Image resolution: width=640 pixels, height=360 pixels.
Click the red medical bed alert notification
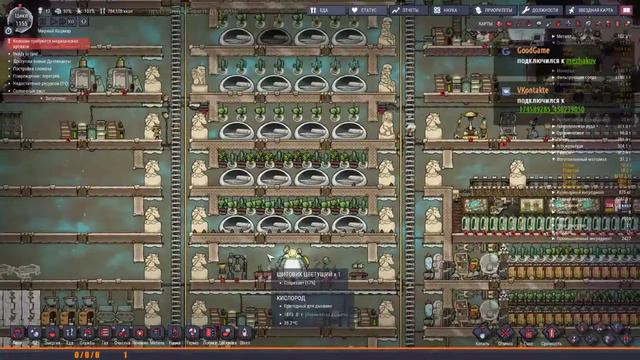click(x=48, y=44)
